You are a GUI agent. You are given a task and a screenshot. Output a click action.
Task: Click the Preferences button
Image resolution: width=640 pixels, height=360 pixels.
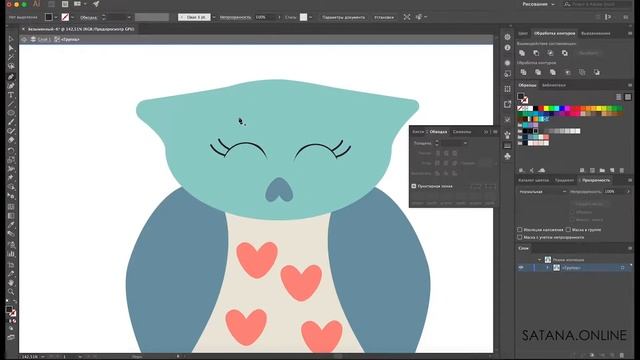[x=384, y=17]
